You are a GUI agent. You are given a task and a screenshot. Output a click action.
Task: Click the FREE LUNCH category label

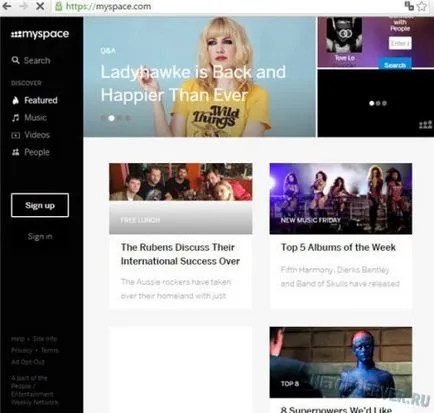pyautogui.click(x=140, y=220)
